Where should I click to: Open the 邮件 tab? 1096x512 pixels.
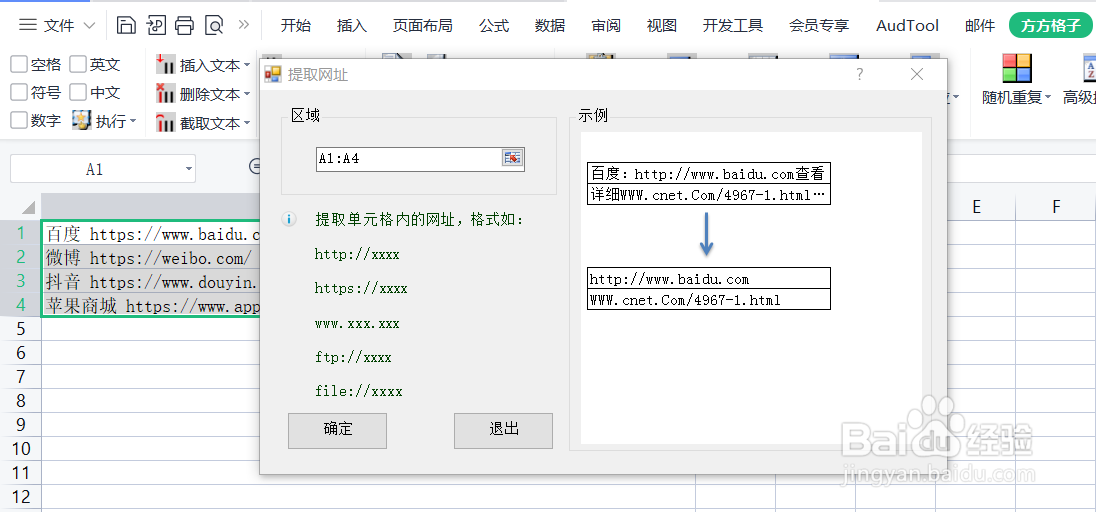980,26
